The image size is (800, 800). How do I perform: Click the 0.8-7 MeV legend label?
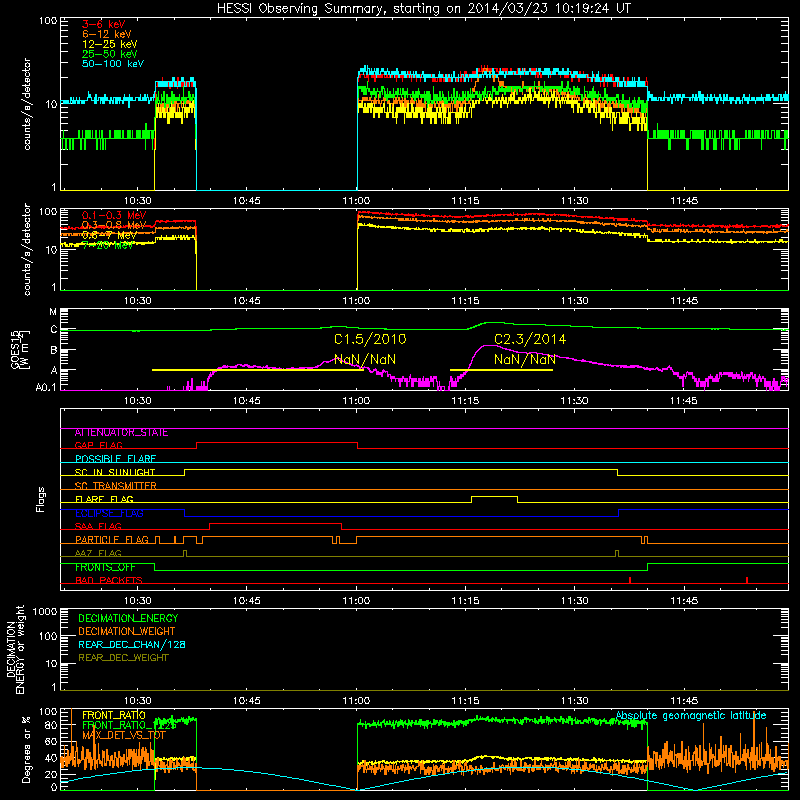(x=109, y=235)
